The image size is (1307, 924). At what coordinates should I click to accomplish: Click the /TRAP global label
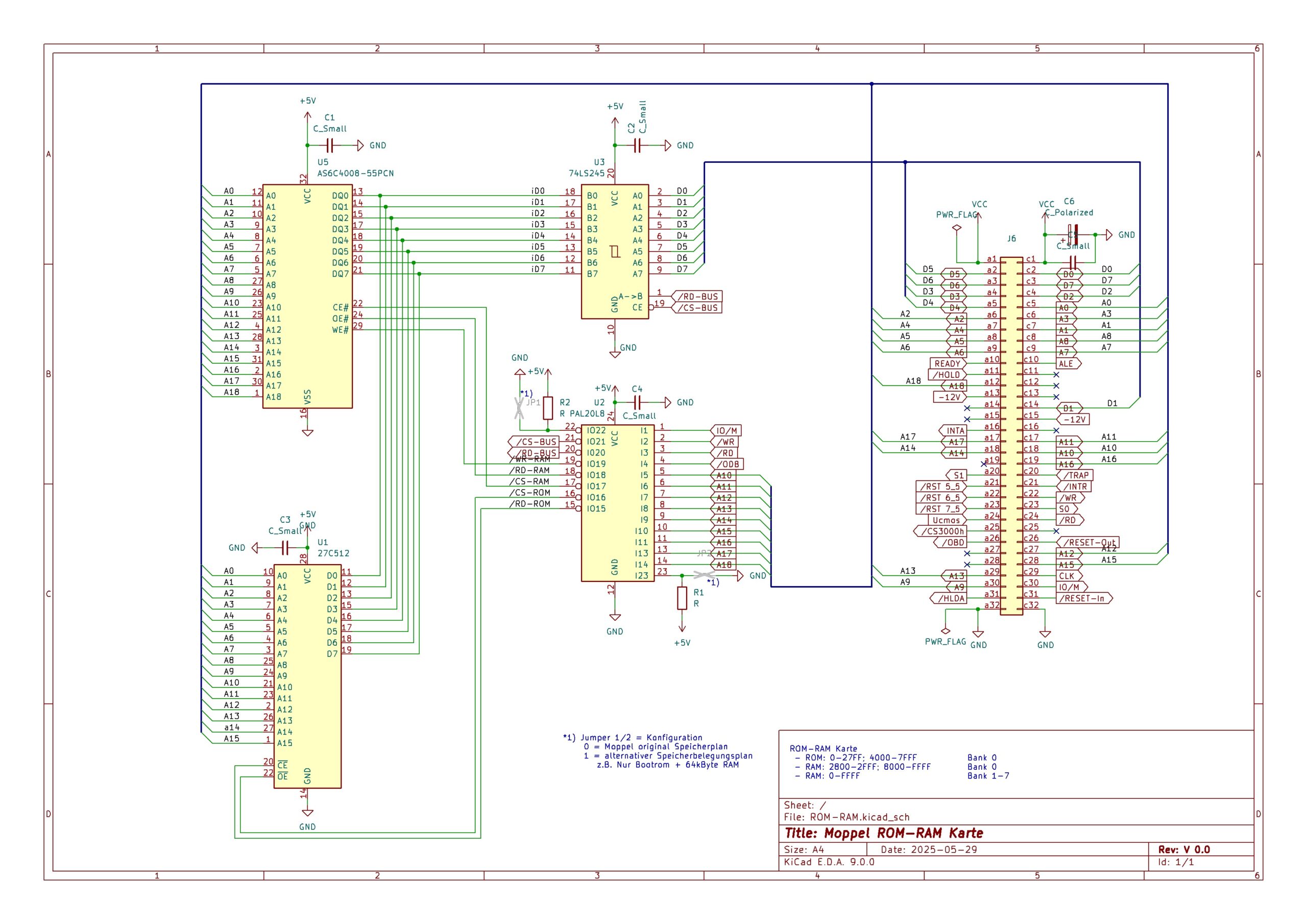click(1074, 475)
